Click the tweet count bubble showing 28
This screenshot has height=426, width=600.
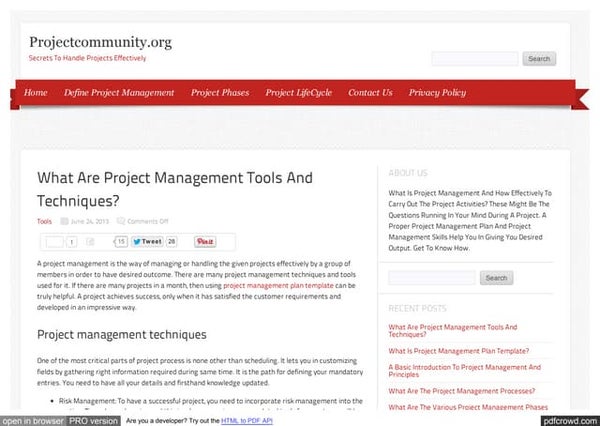pos(172,242)
